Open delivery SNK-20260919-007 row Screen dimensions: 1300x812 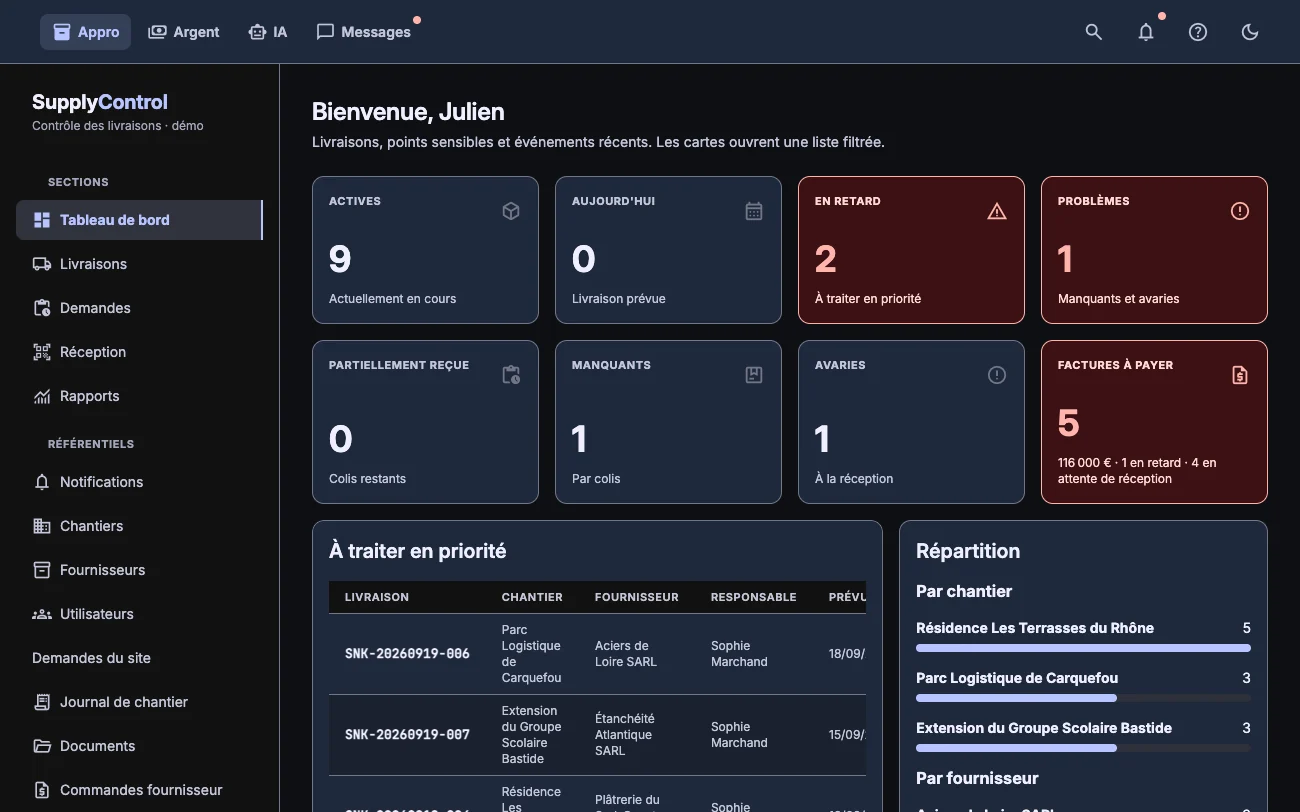pos(597,735)
